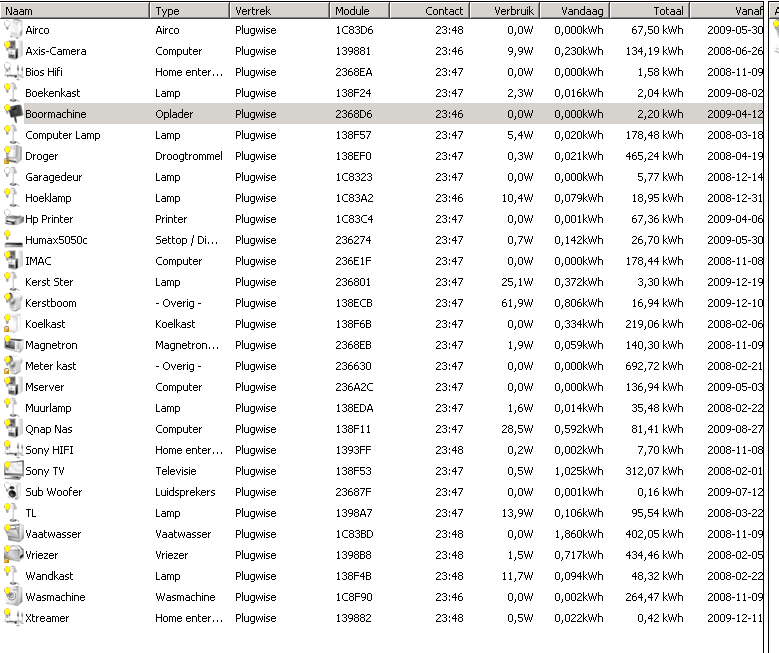This screenshot has width=779, height=653.
Task: Select the Qnap Nas row
Action: click(48, 429)
